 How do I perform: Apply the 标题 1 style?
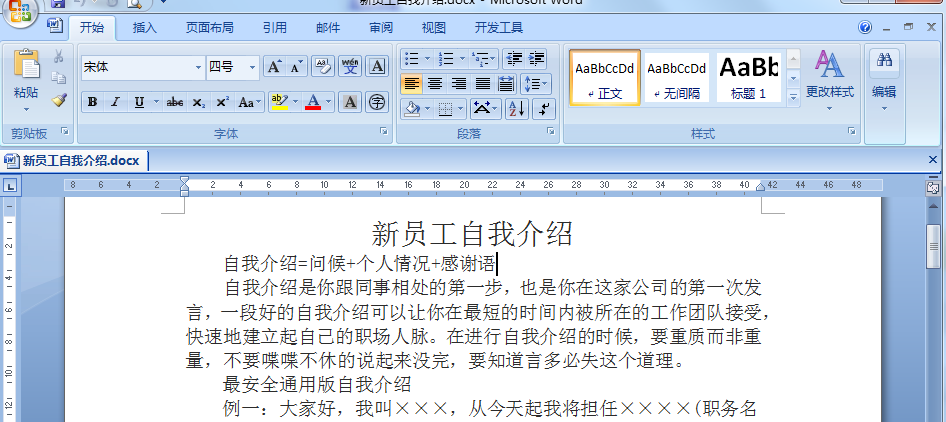[x=749, y=77]
